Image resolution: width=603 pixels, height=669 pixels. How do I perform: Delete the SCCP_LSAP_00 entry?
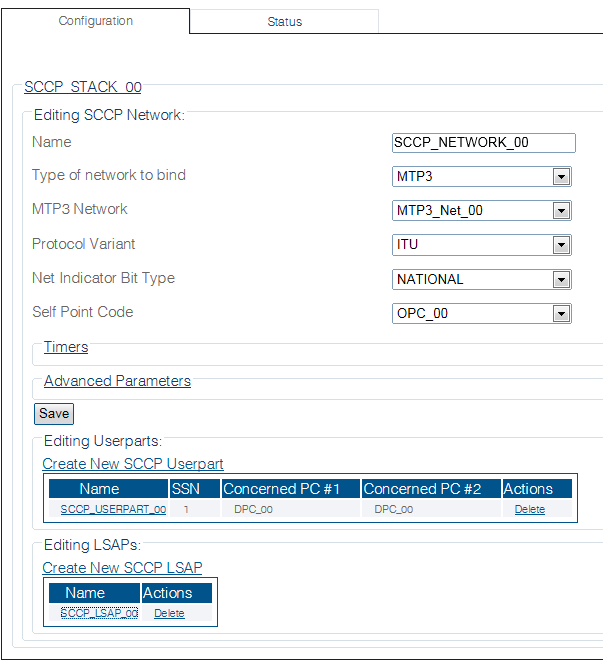169,613
